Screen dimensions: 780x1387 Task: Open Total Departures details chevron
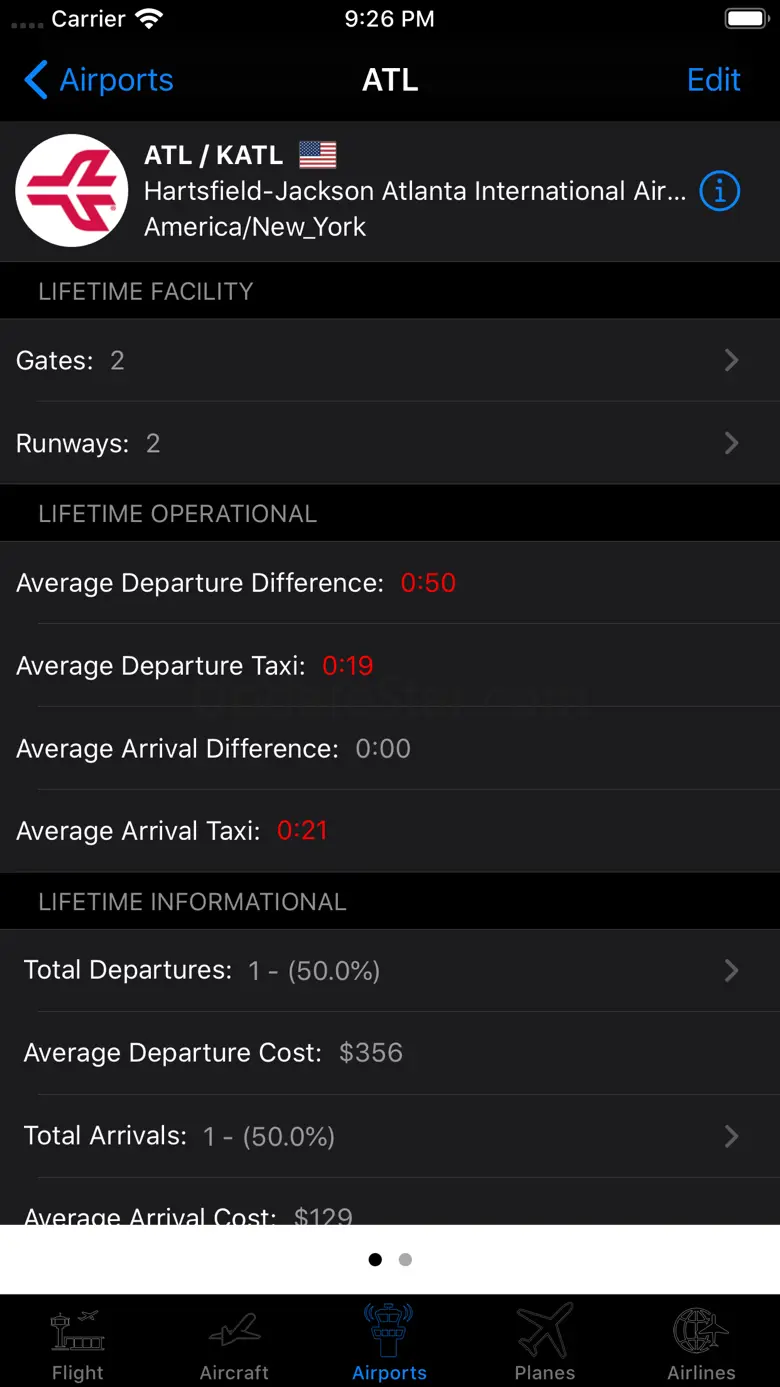[731, 970]
